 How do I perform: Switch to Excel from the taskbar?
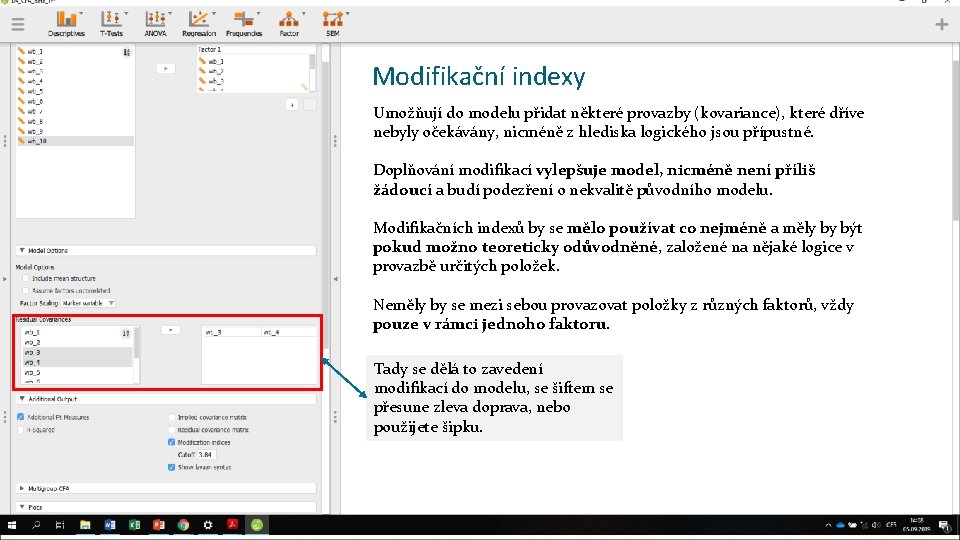pos(134,525)
